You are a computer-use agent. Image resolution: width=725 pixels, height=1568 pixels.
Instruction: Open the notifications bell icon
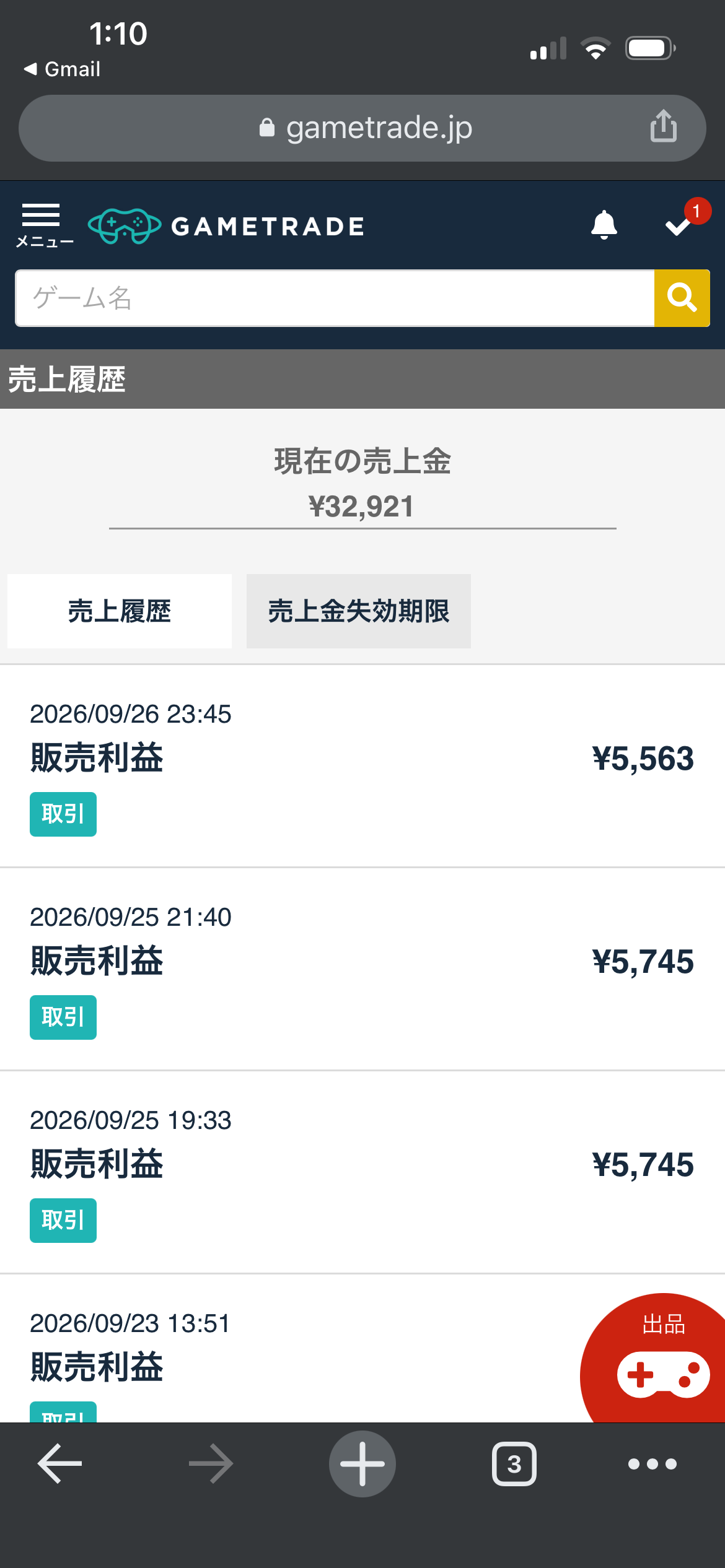coord(604,225)
